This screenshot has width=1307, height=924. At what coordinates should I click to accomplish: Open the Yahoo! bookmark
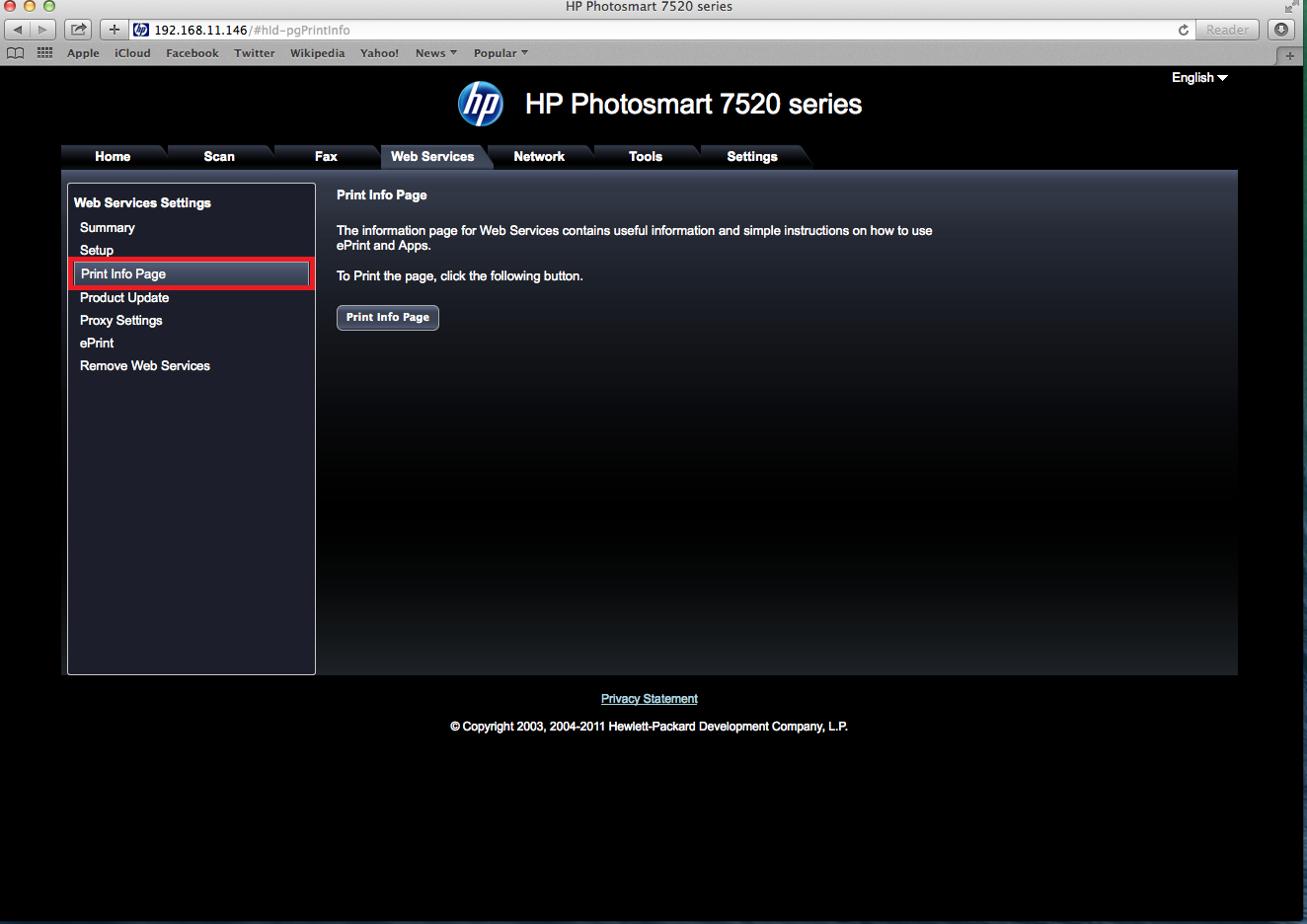(x=380, y=53)
